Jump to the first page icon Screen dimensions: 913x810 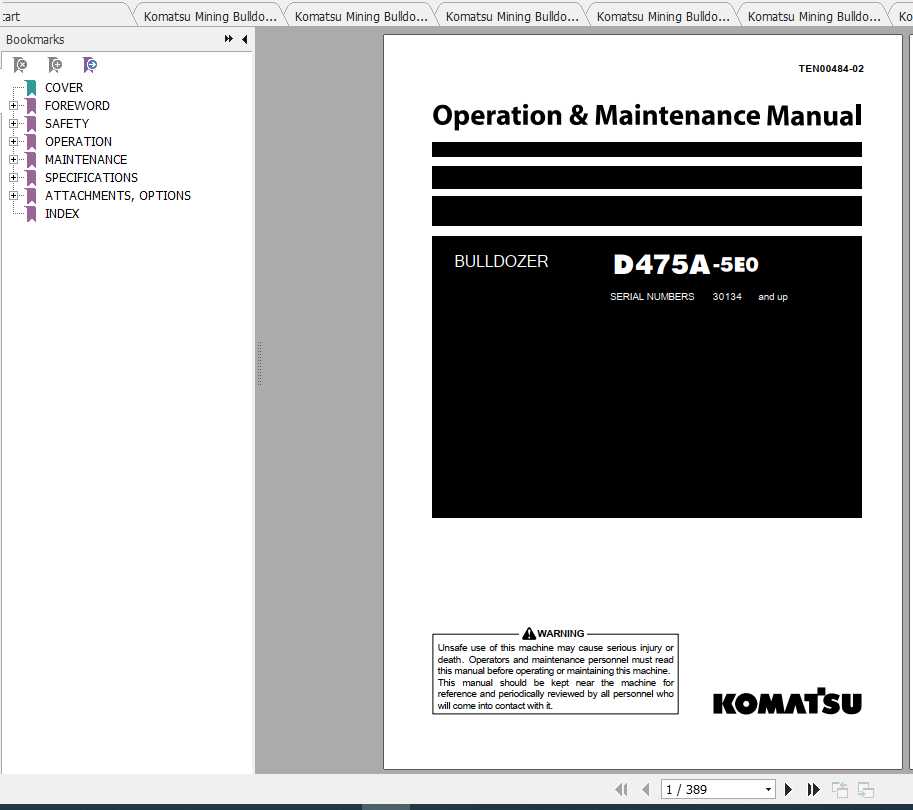tap(621, 789)
